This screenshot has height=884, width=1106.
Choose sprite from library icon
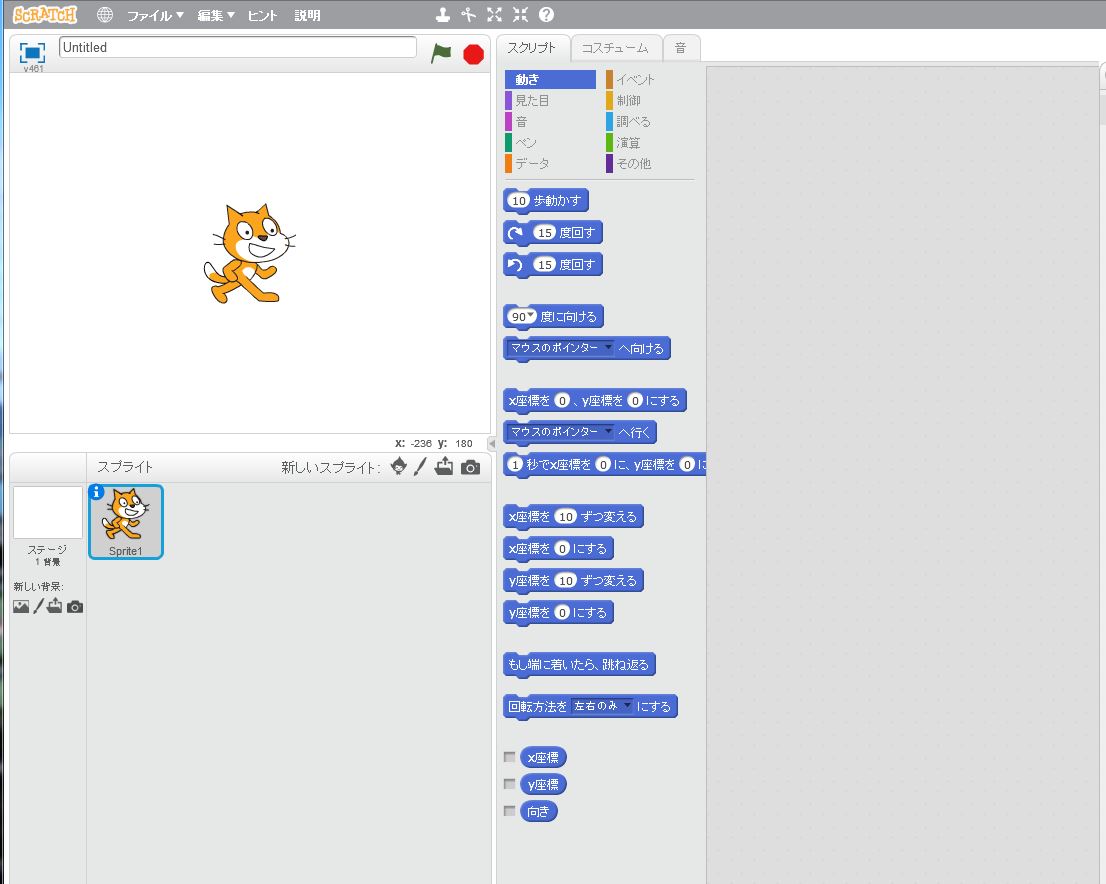point(399,466)
